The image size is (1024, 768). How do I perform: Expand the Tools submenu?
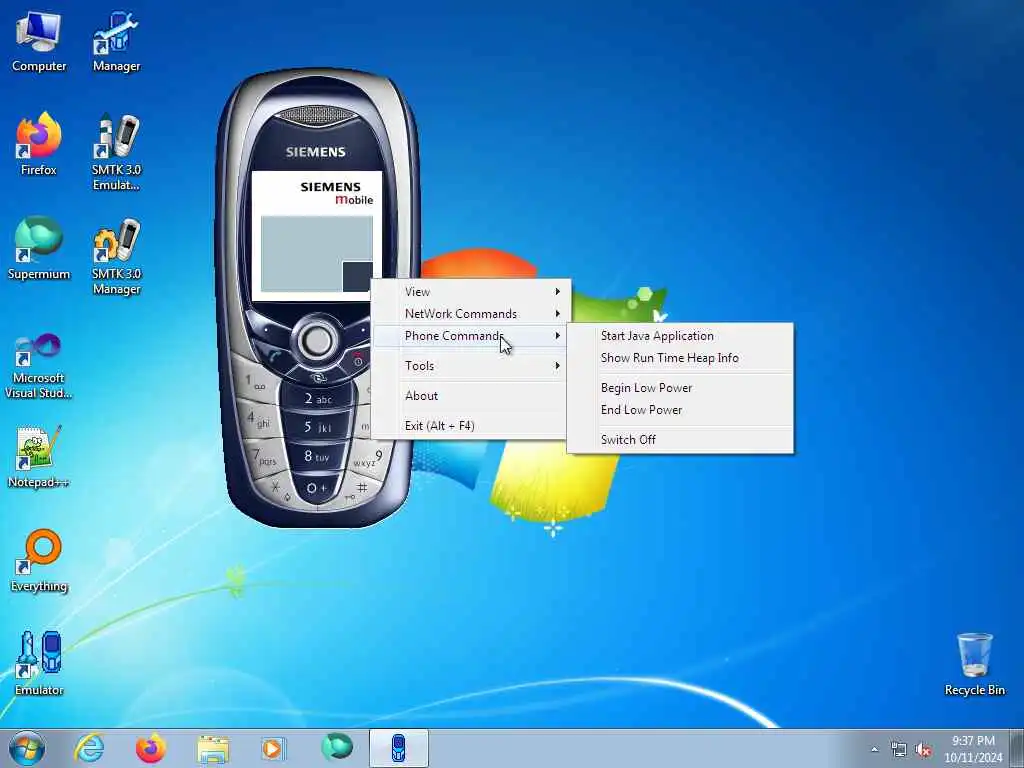click(470, 366)
